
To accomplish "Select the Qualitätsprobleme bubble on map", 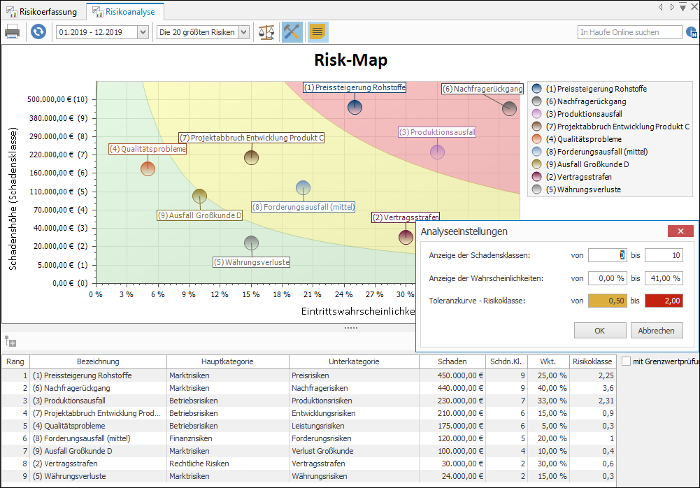I will point(148,169).
